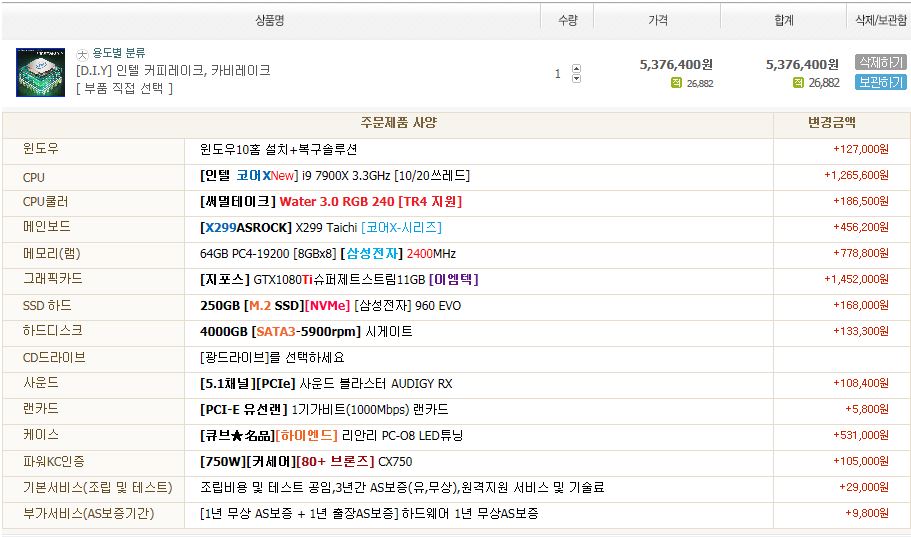Click the 보관하기 save button
This screenshot has height=537, width=911.
(880, 82)
